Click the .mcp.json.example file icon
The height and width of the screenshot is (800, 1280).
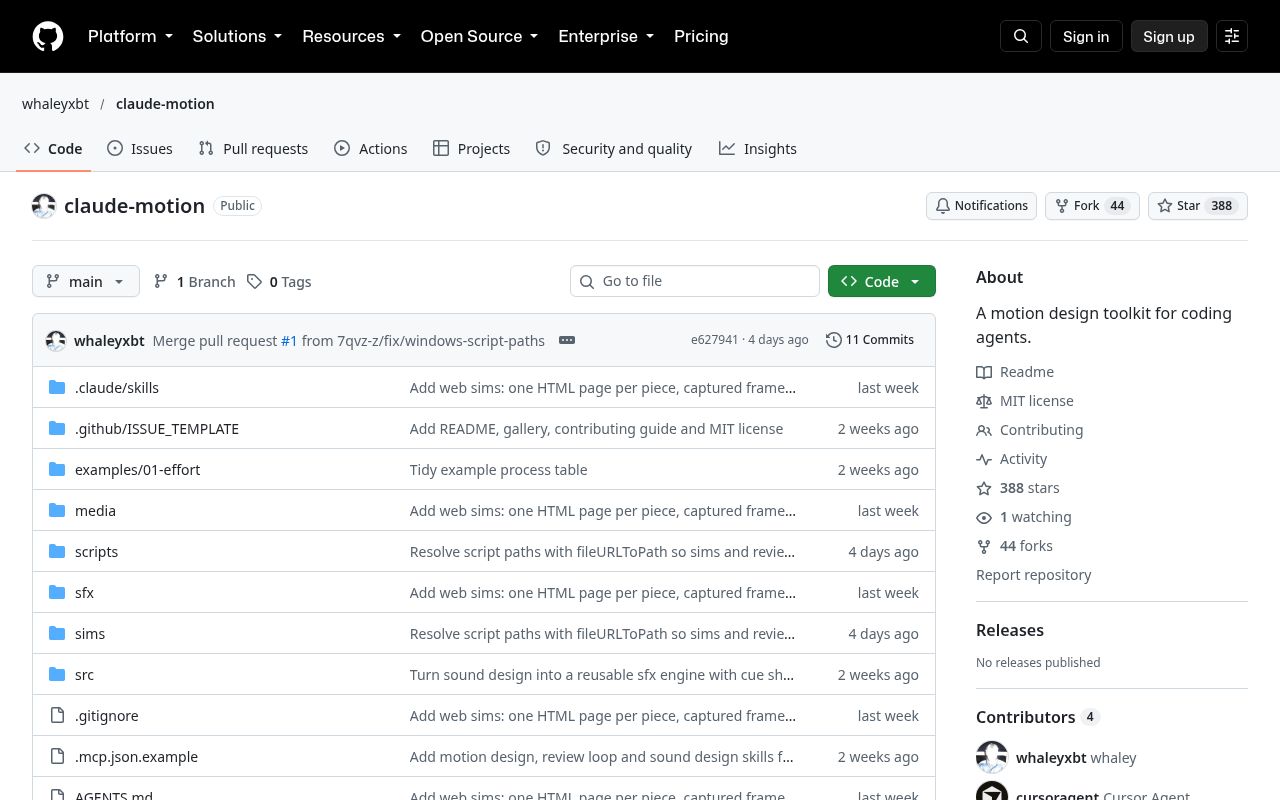click(57, 756)
